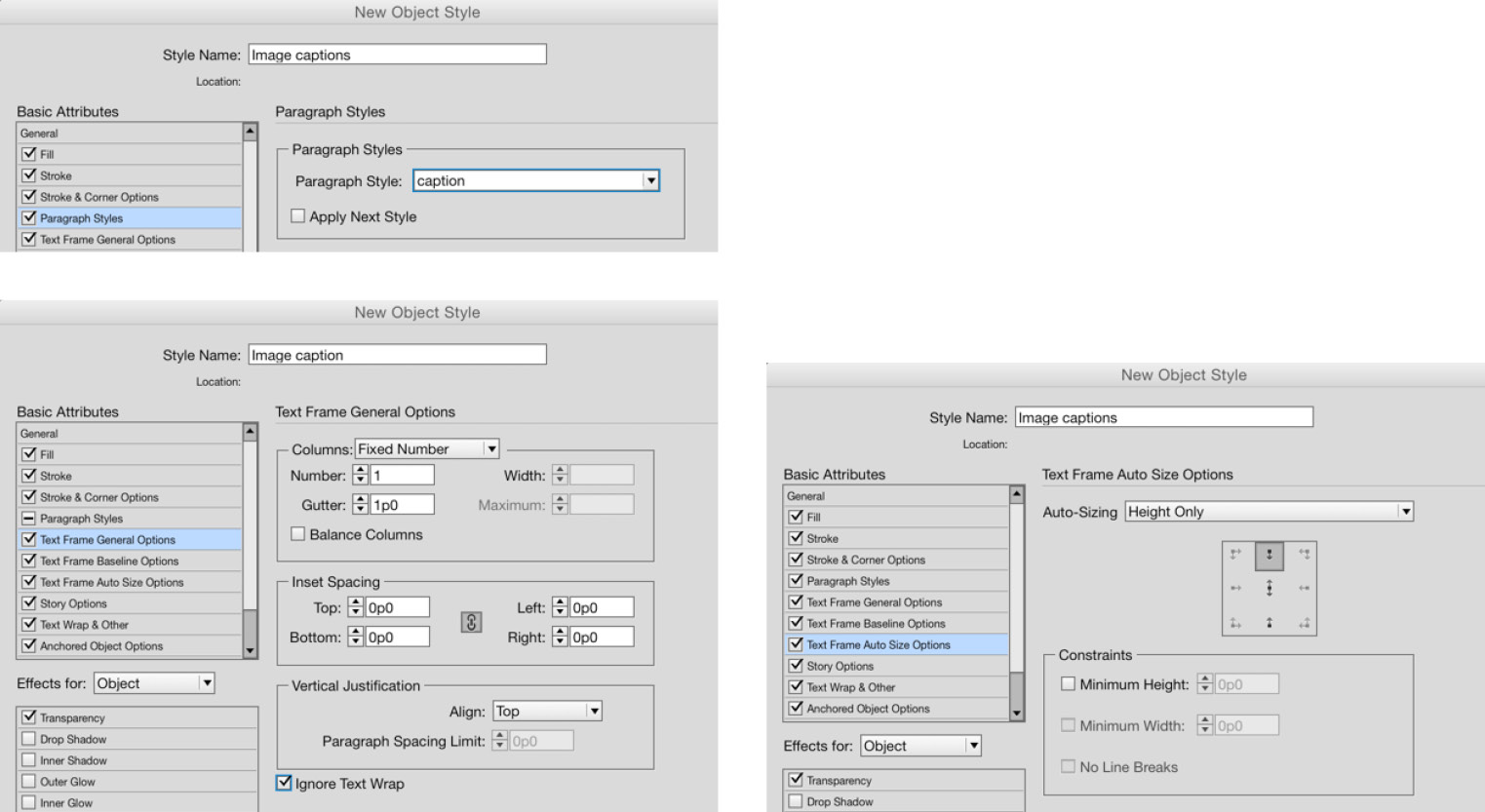Select Text Frame Baseline Options in bottom-left dialog
This screenshot has height=812, width=1485.
109,561
